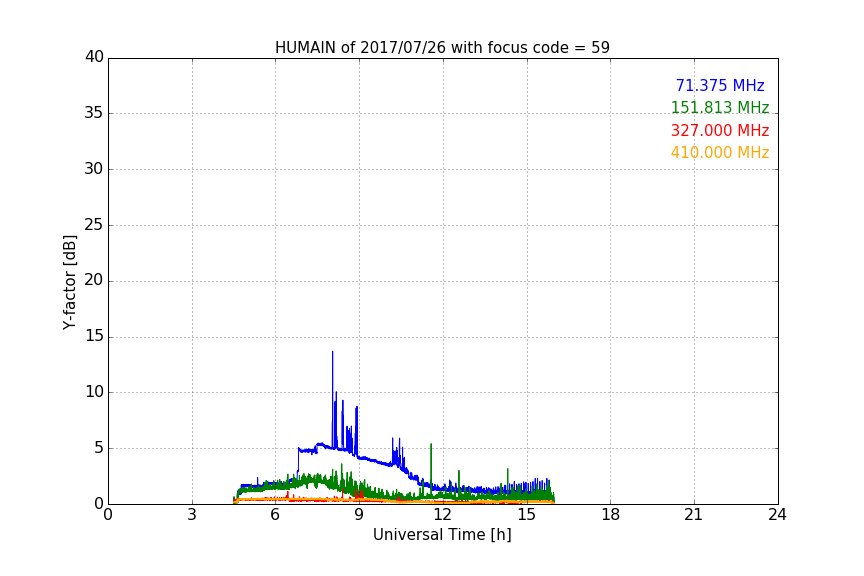Select the orange 410.000 MHz legend label

(720, 152)
